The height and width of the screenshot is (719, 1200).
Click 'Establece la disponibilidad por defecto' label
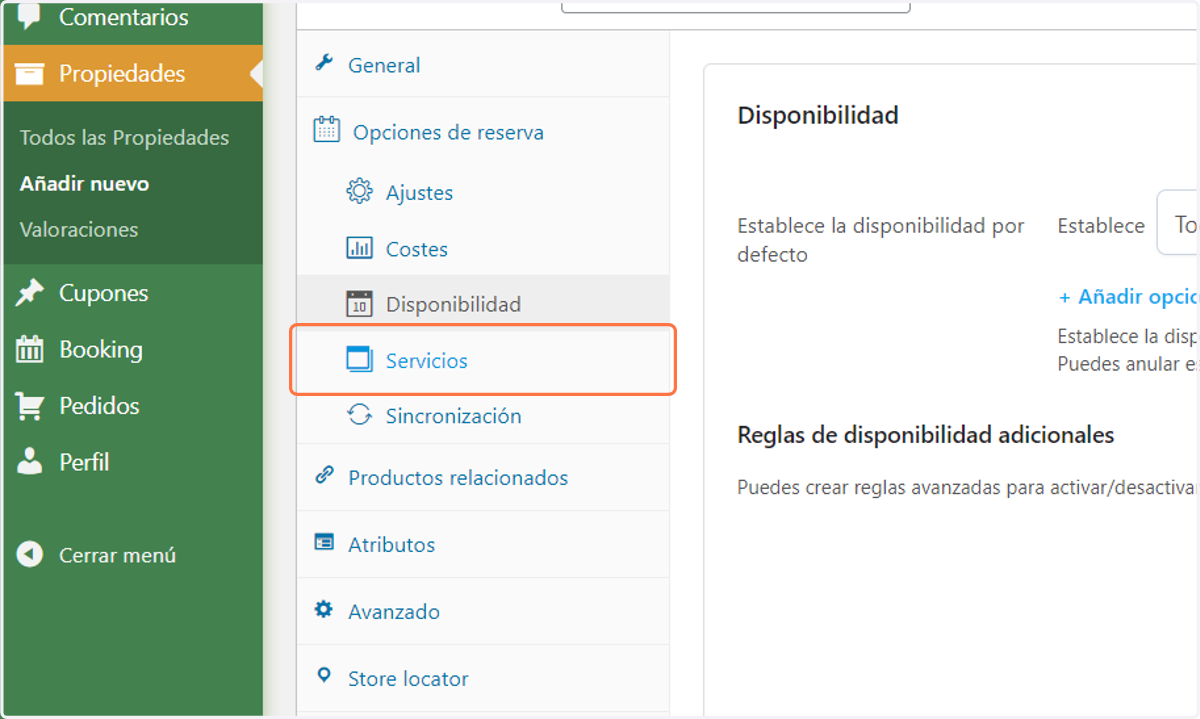(x=881, y=240)
